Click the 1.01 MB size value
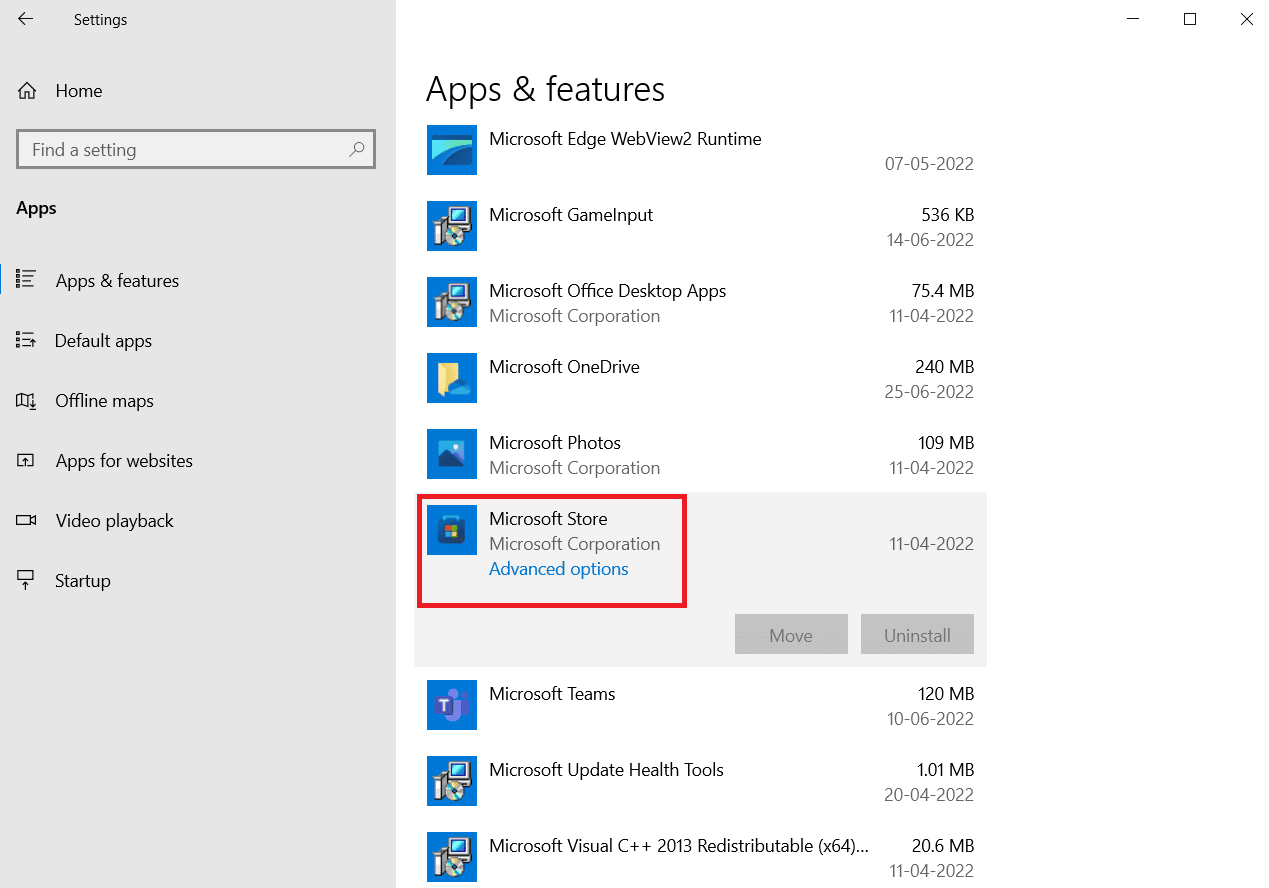 tap(944, 769)
